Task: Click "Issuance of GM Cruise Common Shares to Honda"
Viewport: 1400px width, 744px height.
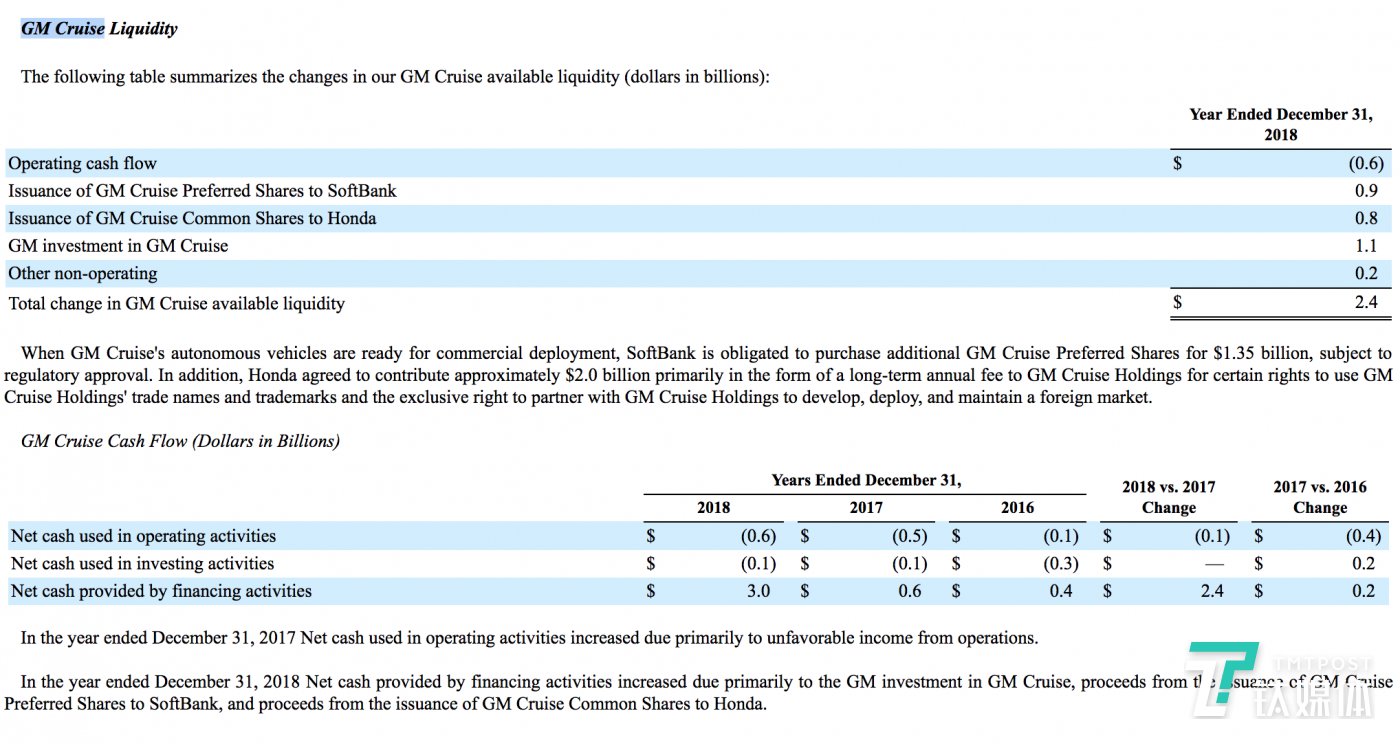Action: click(x=192, y=218)
